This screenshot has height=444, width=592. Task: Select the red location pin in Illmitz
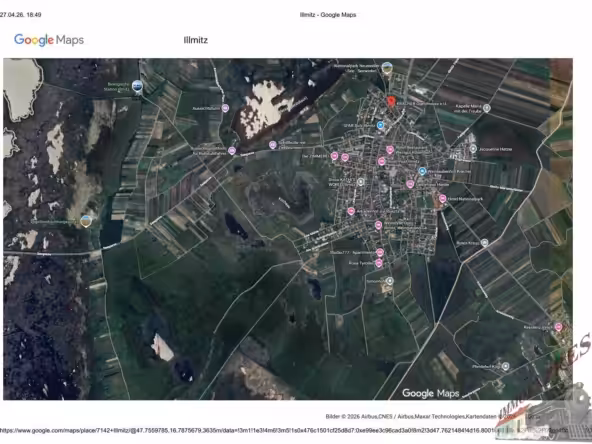click(x=391, y=102)
